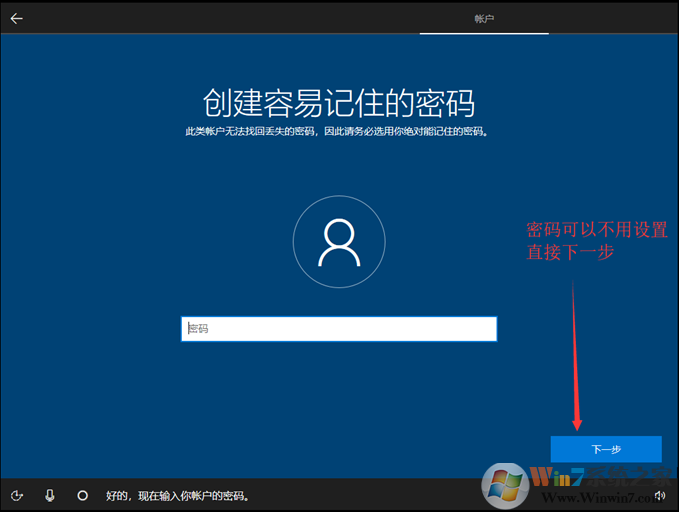Click red annotation text 直接下一步

pos(570,253)
